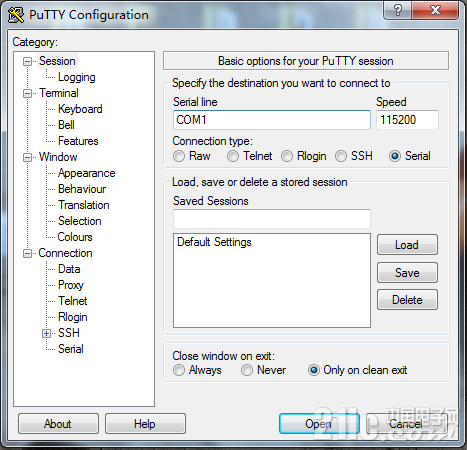Set close window on exit to Always
Image resolution: width=467 pixels, height=450 pixels.
(x=179, y=370)
